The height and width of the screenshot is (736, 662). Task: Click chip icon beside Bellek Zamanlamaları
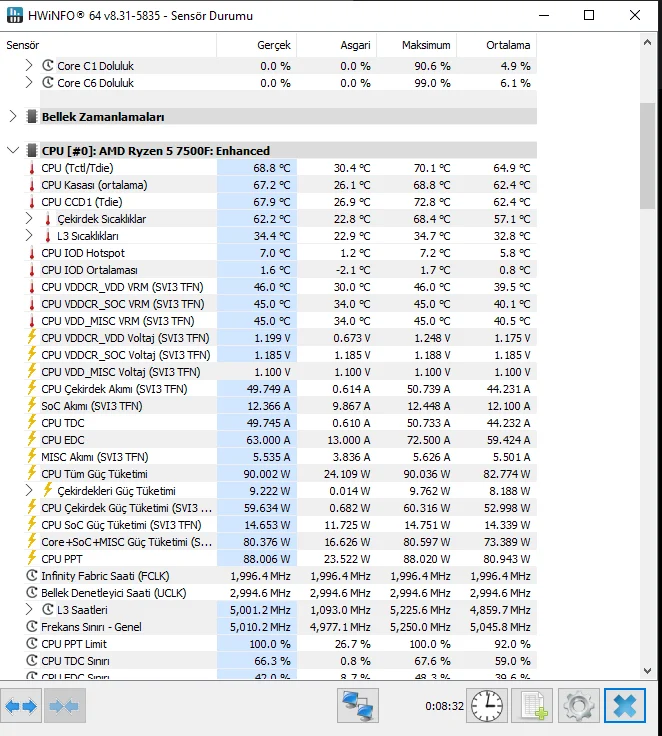click(31, 116)
